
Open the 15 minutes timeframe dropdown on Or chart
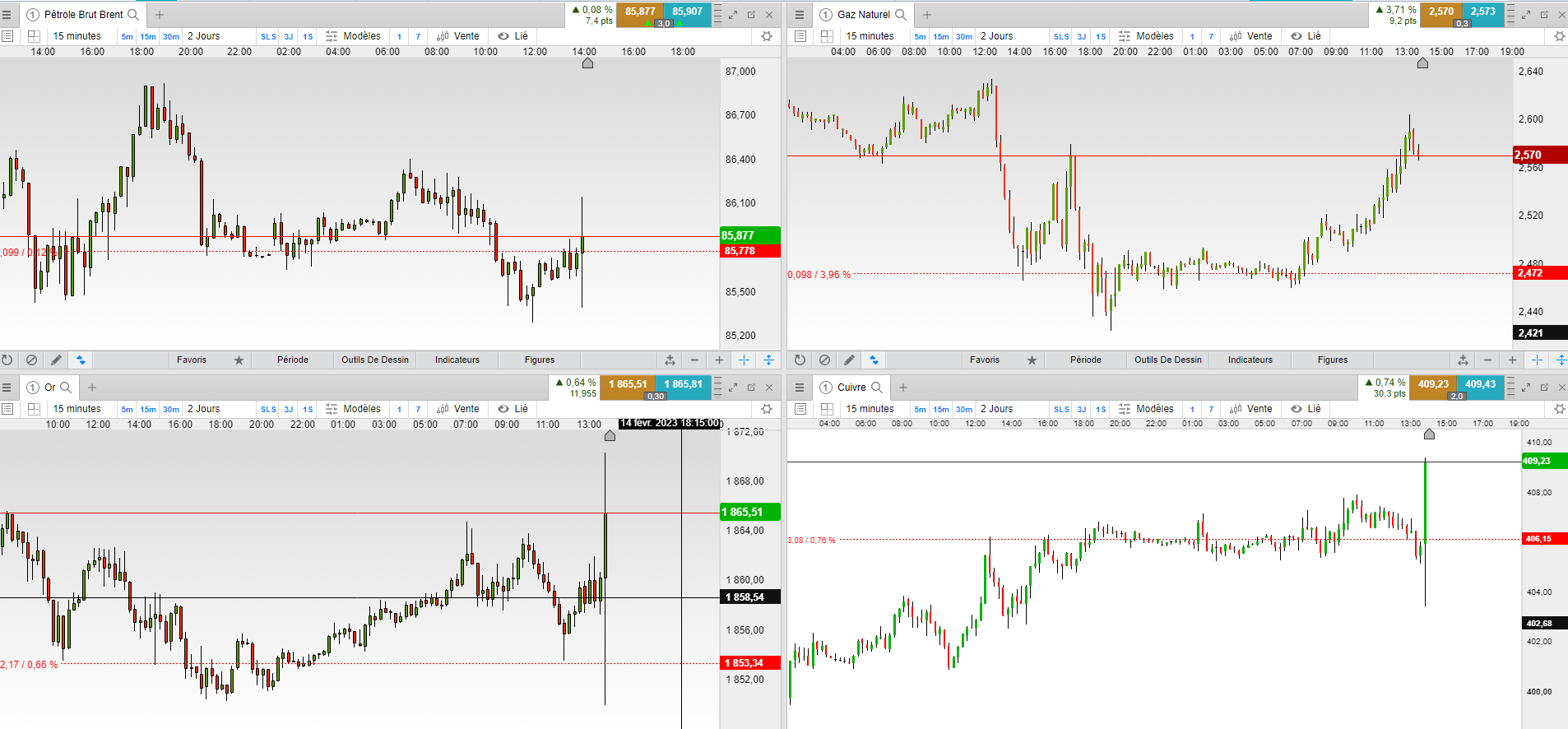[x=77, y=409]
